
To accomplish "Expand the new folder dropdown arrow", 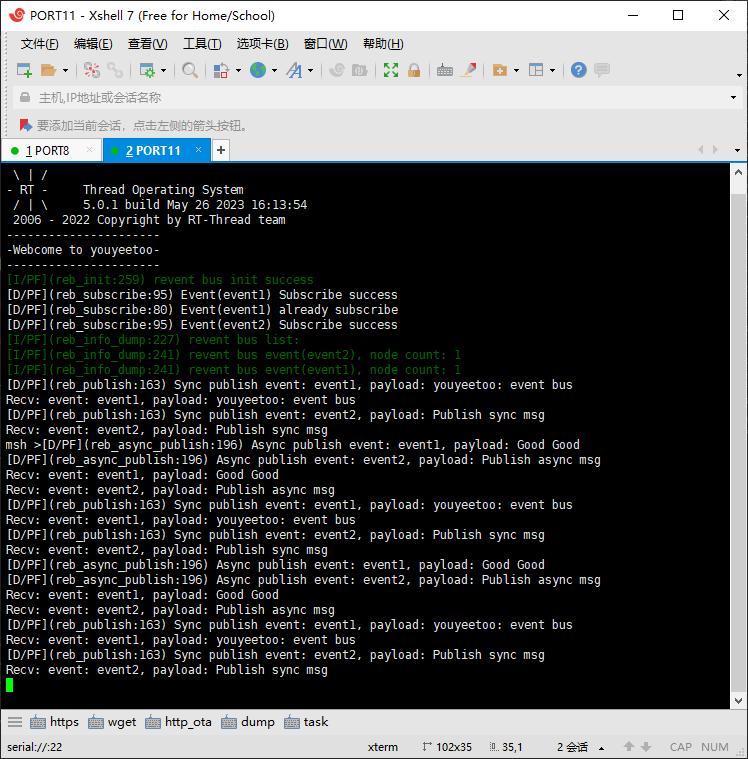I will [x=517, y=71].
